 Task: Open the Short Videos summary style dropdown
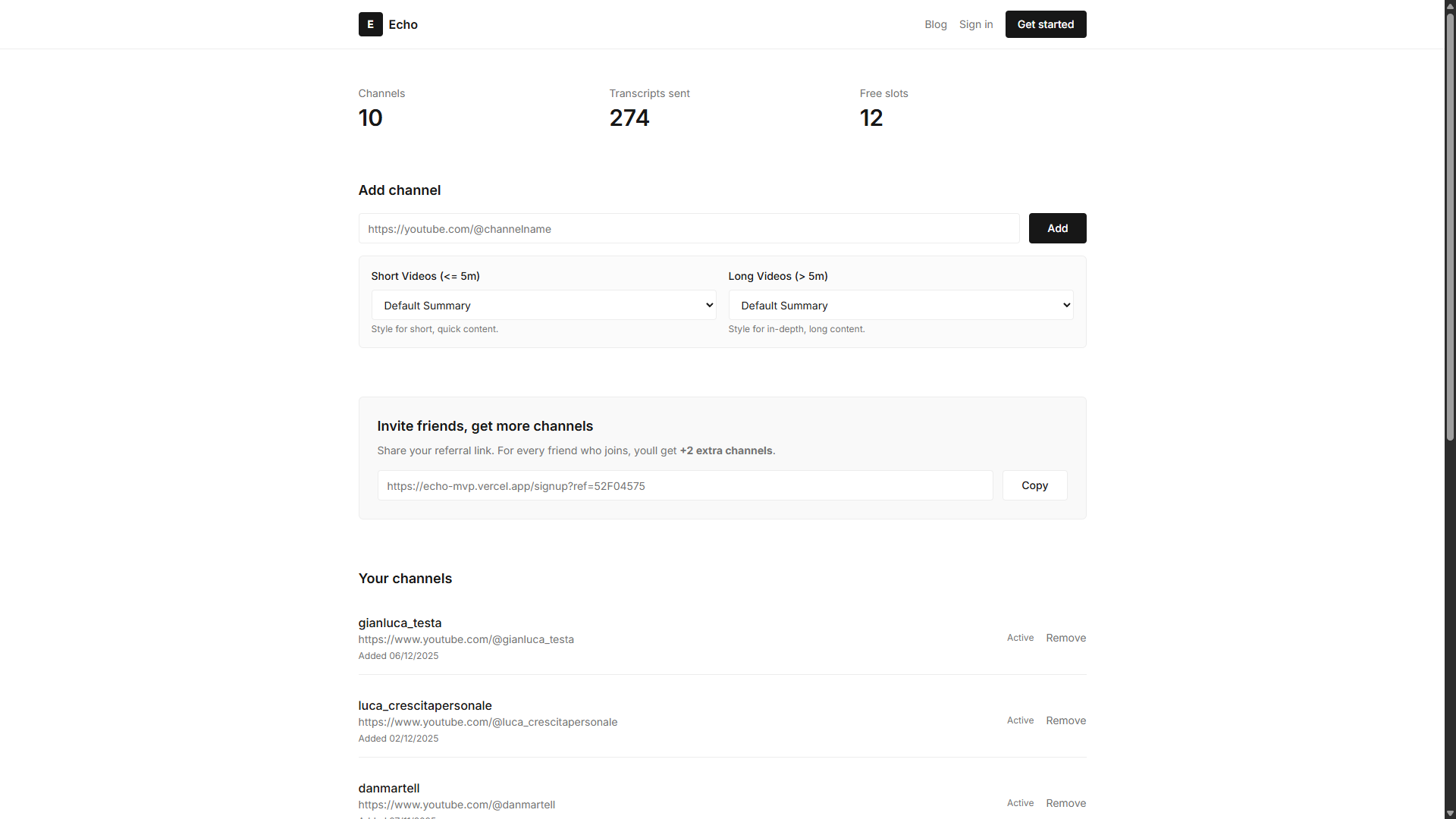(543, 305)
